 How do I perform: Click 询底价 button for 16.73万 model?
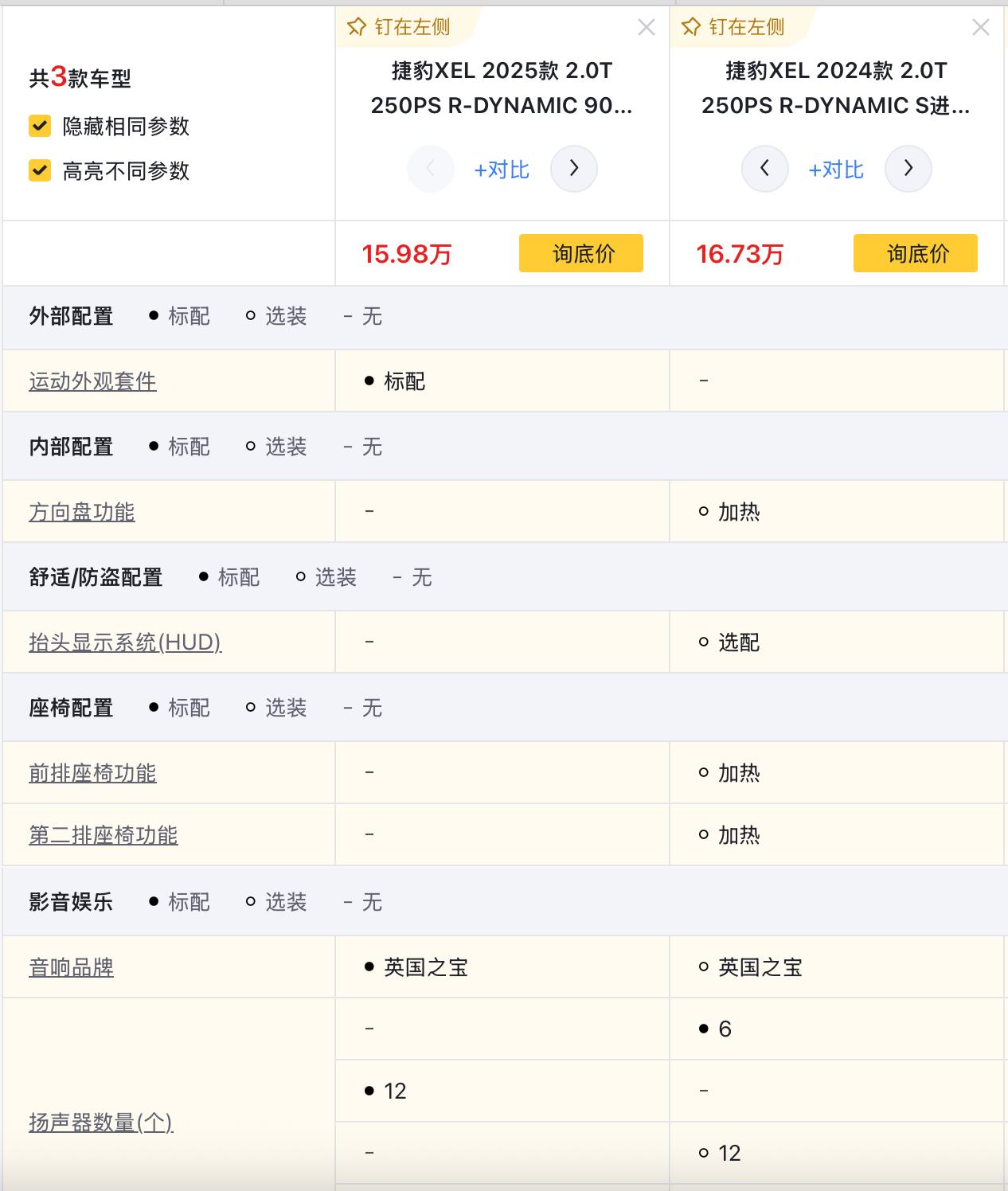(x=916, y=253)
